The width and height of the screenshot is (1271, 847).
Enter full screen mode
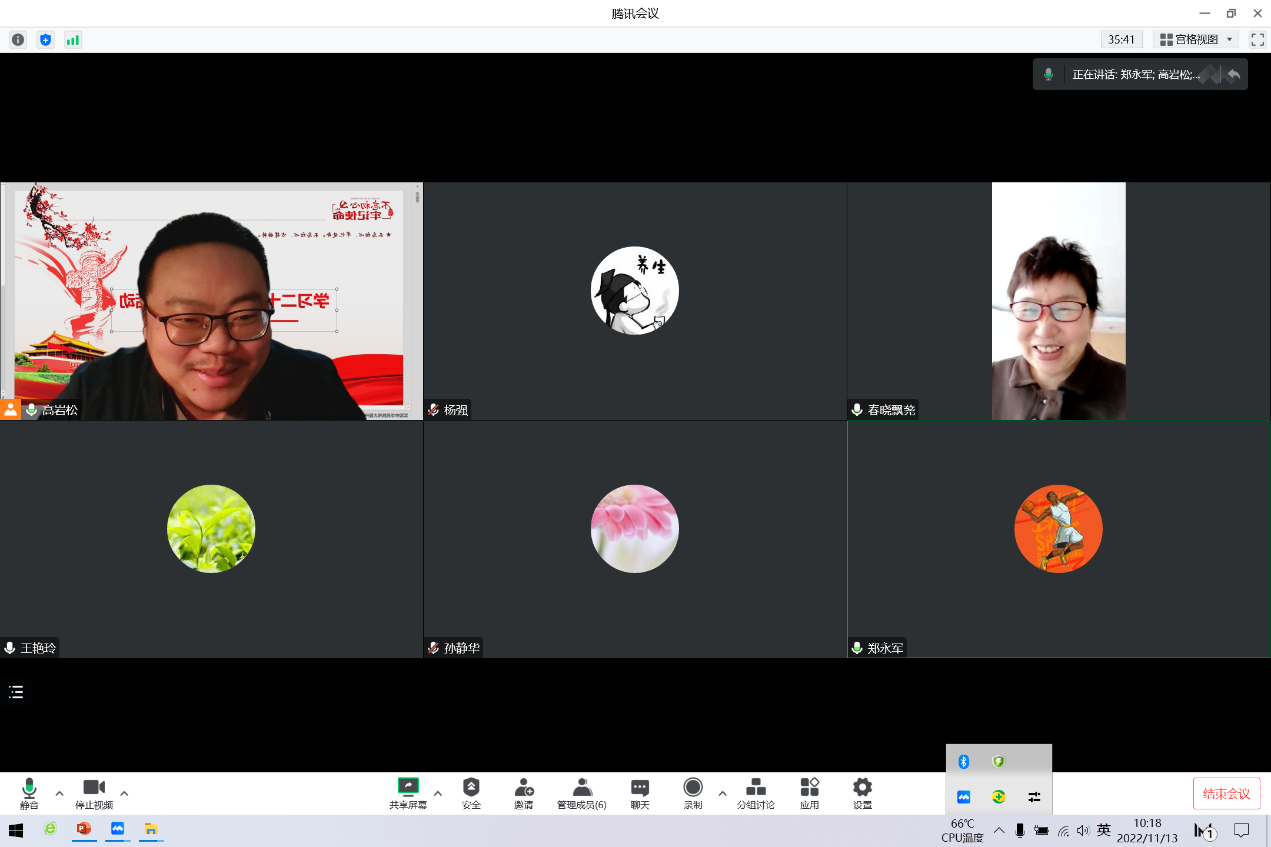tap(1257, 40)
